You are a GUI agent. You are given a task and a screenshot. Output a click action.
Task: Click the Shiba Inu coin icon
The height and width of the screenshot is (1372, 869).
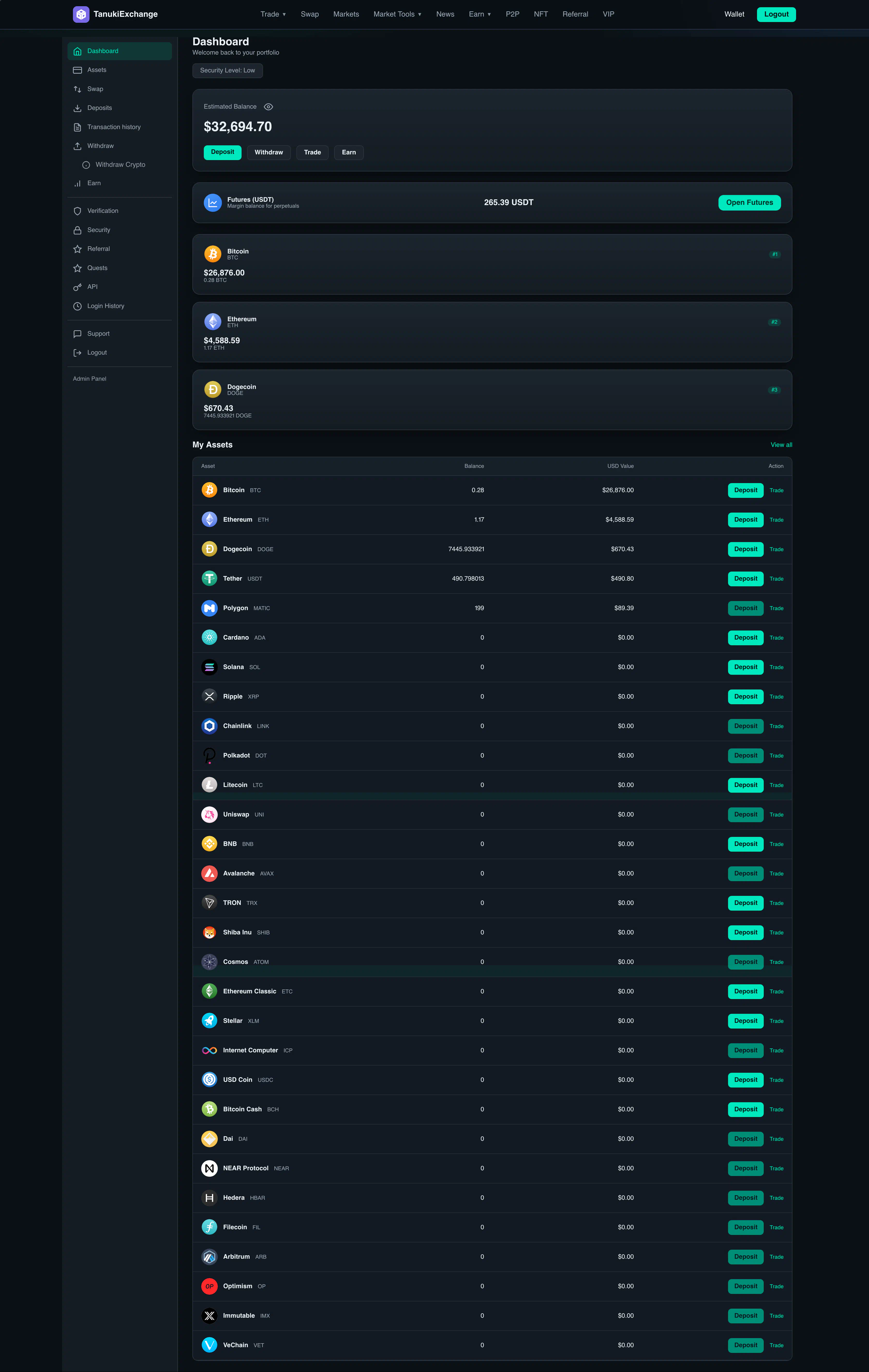point(209,933)
